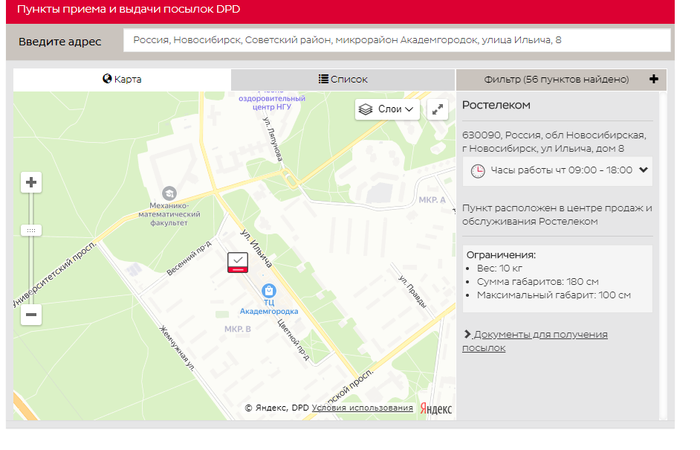Click the map zoom slider handle
Image resolution: width=700 pixels, height=450 pixels.
click(x=31, y=230)
